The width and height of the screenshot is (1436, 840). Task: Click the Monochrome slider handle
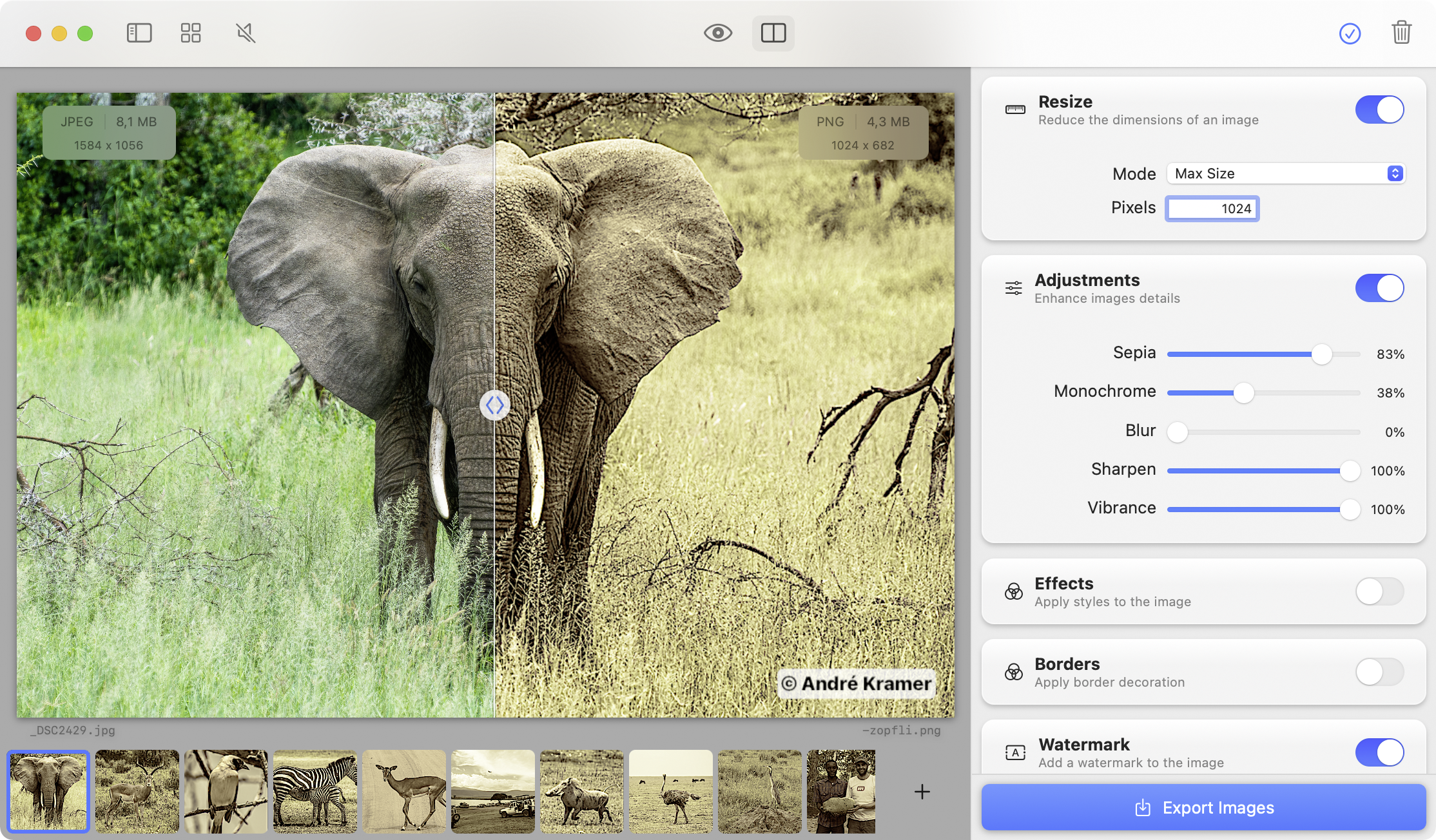[1243, 393]
